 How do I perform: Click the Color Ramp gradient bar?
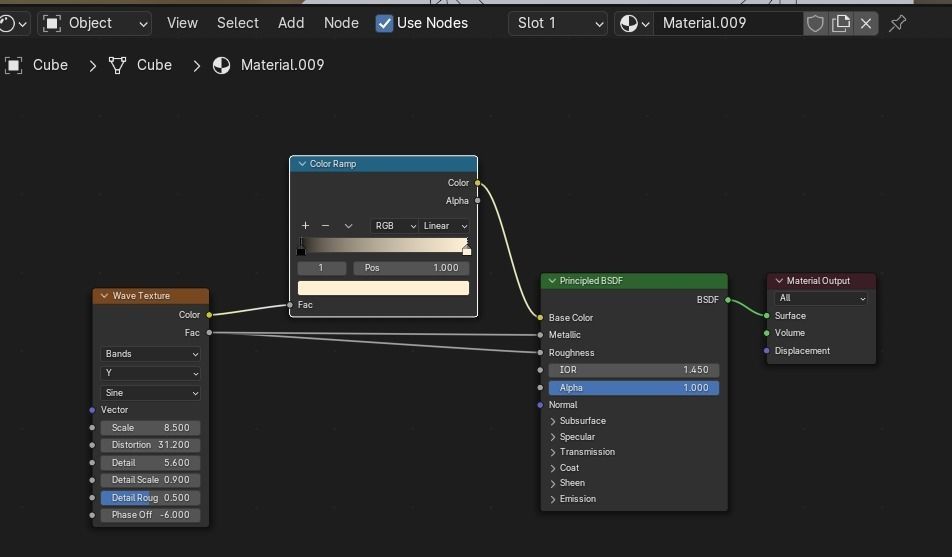(383, 244)
